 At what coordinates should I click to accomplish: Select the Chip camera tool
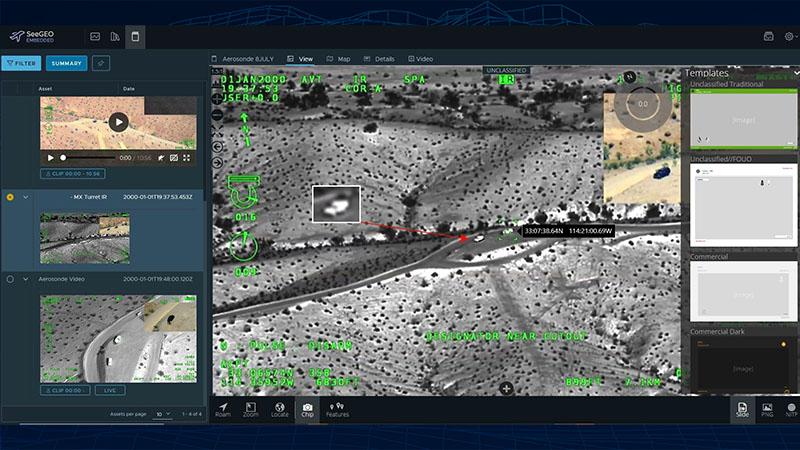[x=307, y=410]
